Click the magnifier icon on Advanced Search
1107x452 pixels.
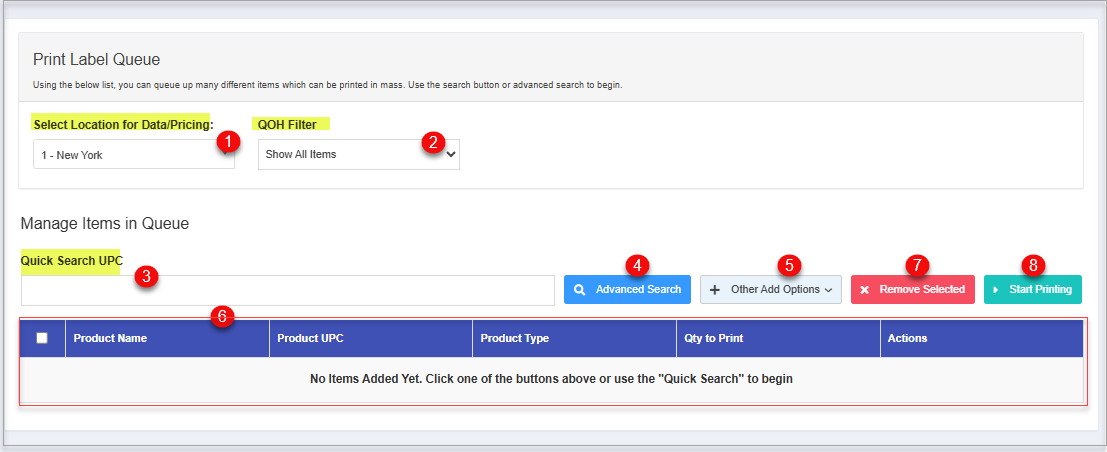coord(579,290)
